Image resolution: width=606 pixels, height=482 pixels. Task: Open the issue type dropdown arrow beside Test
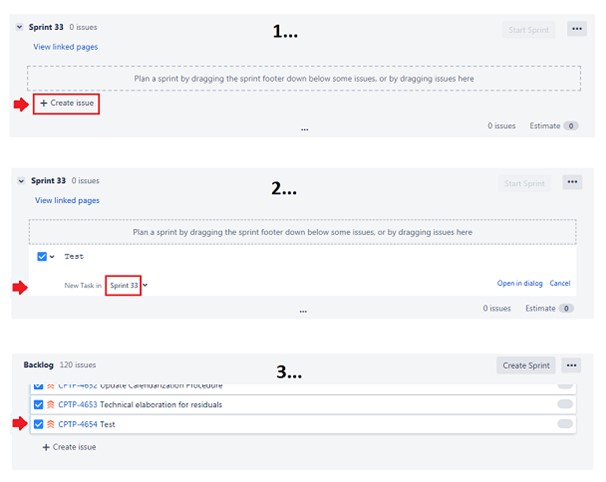[x=52, y=257]
